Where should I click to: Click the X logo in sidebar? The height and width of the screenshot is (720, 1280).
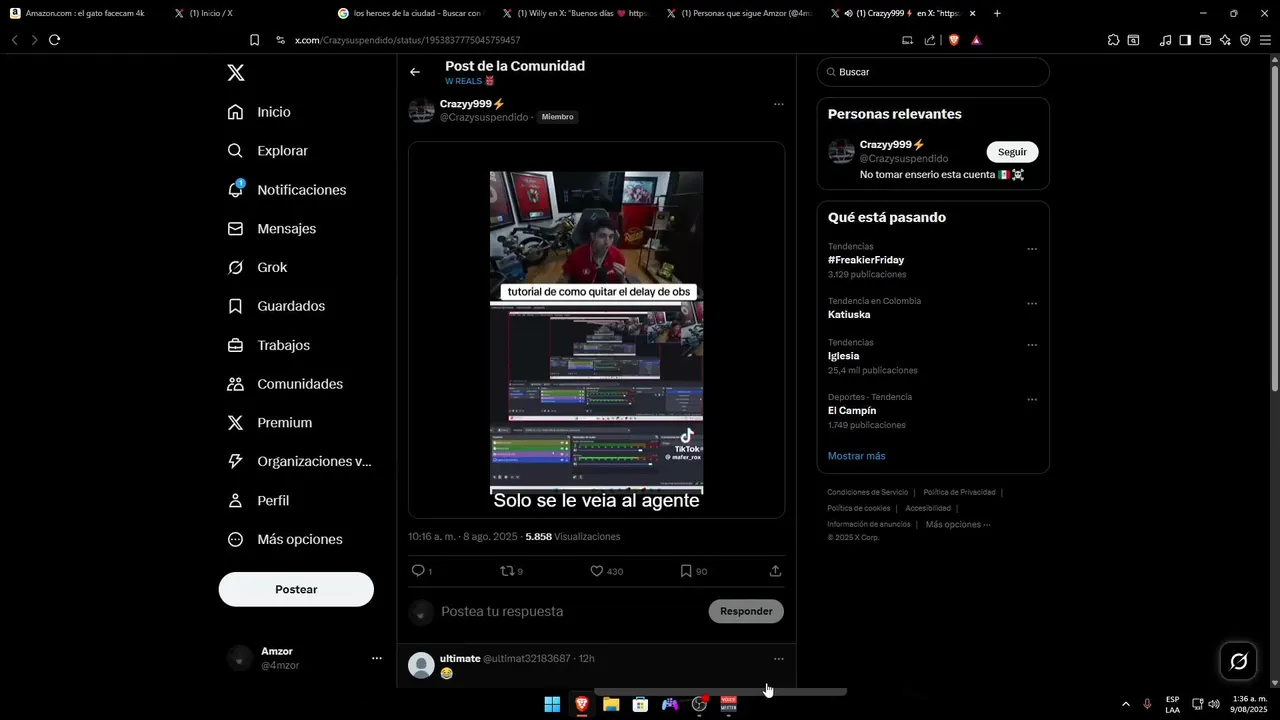pos(236,73)
